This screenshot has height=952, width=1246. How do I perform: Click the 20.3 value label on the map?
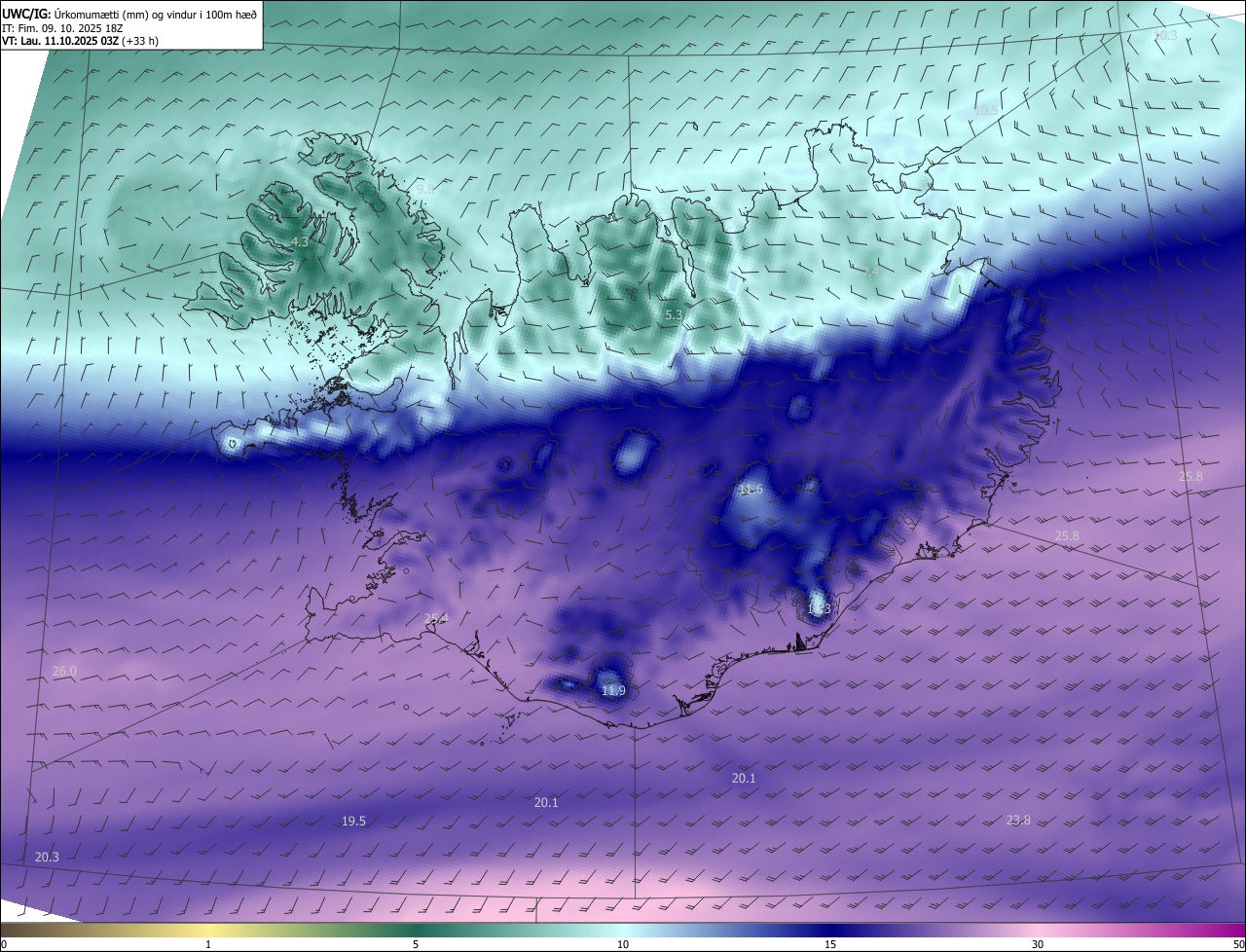[x=47, y=857]
